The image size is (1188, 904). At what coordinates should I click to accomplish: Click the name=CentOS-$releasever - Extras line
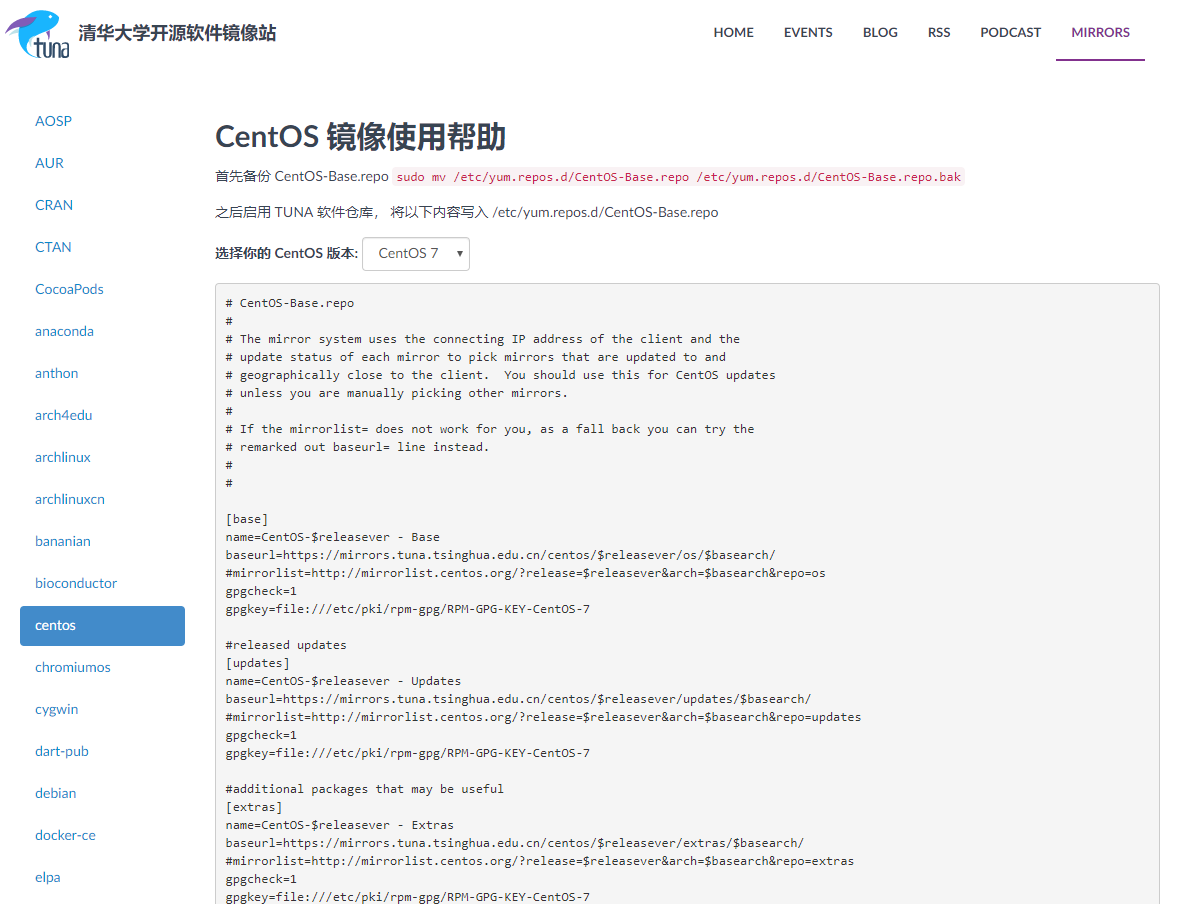[339, 825]
